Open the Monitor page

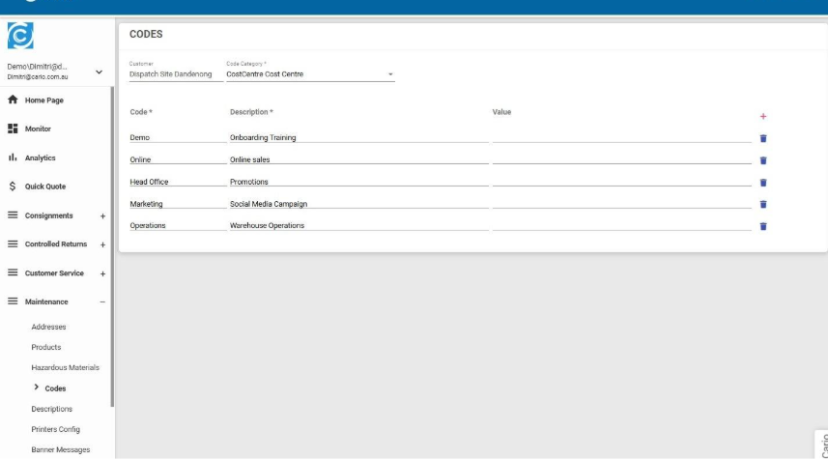37,129
